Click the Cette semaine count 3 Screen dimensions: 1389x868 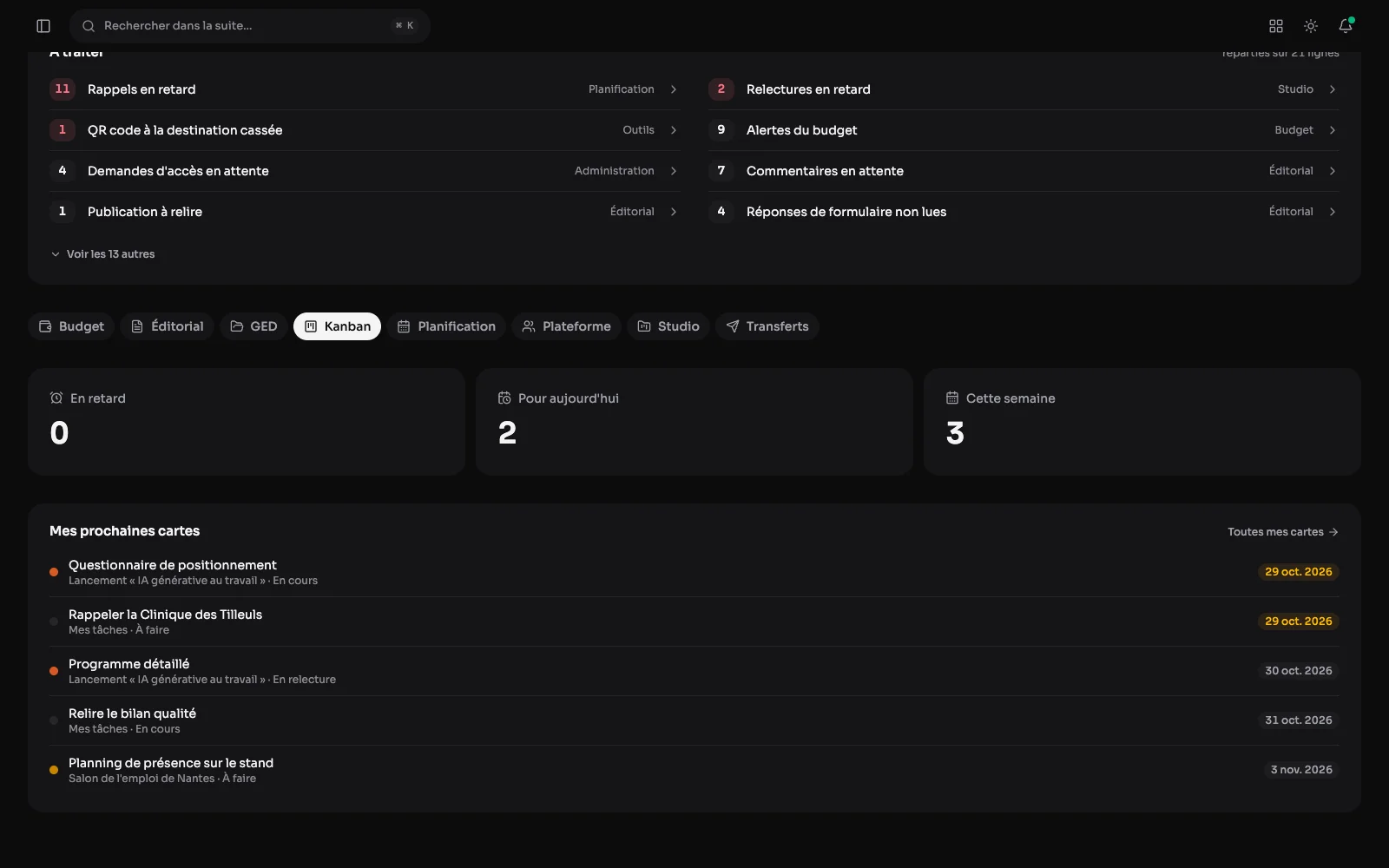pyautogui.click(x=956, y=433)
